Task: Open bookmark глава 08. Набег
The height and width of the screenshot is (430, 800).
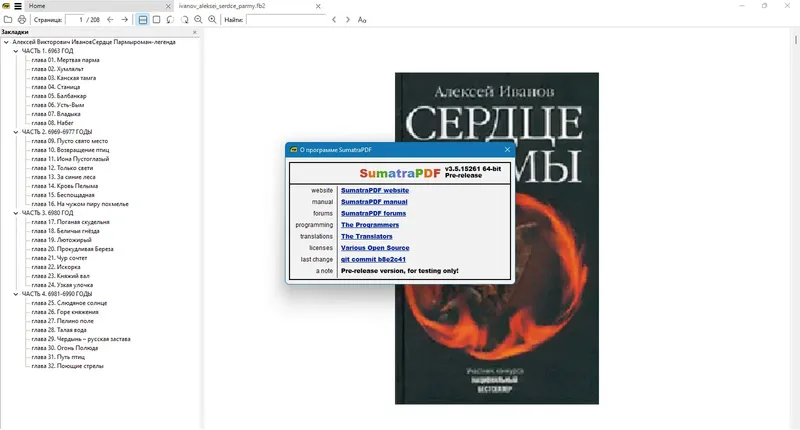Action: [x=53, y=123]
